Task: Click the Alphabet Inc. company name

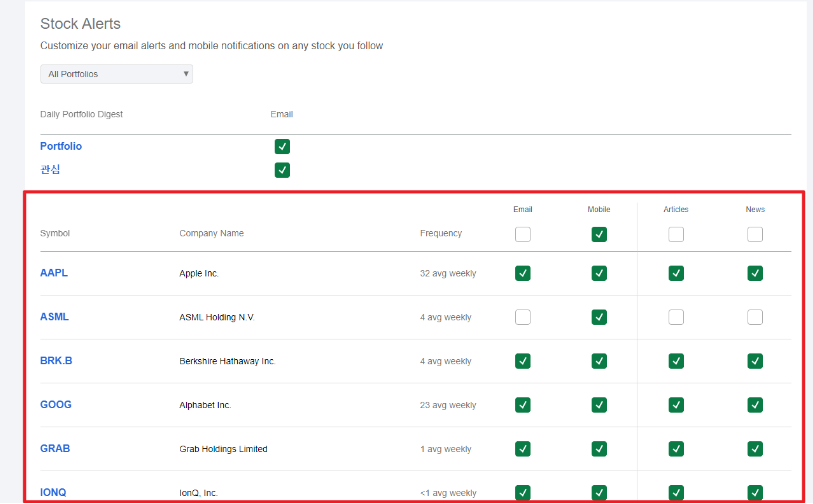Action: [205, 405]
